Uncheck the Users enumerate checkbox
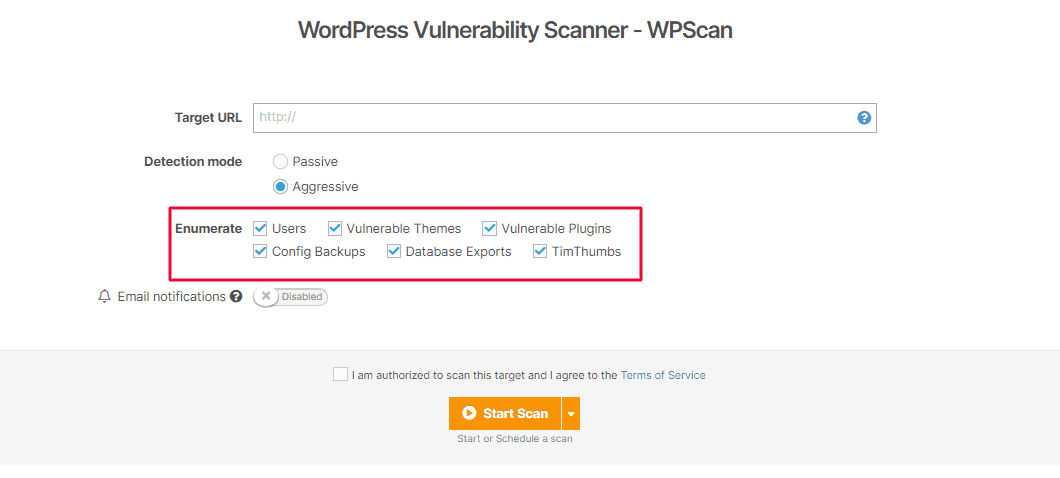1060x478 pixels. 260,229
